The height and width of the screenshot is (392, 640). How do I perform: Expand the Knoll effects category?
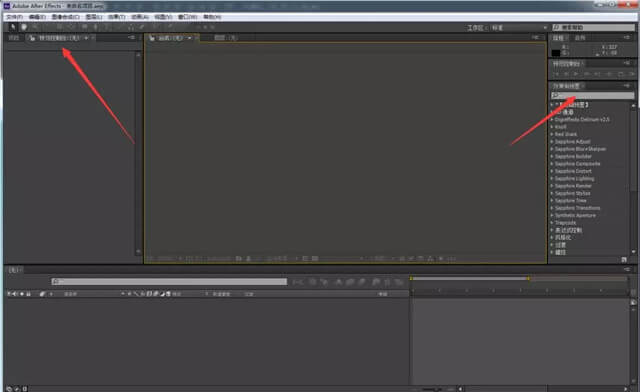[x=552, y=127]
